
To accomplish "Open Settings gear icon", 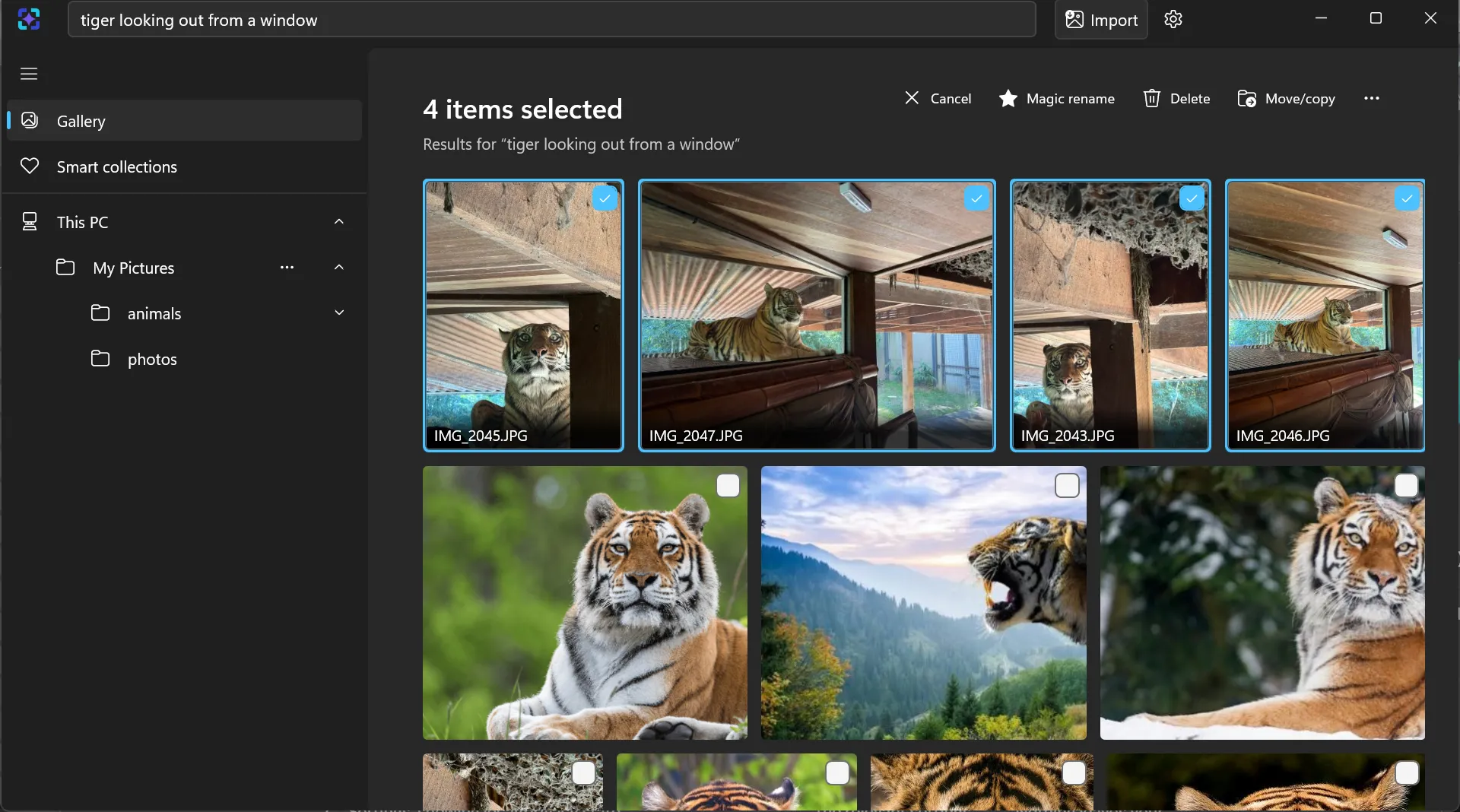I will coord(1173,19).
